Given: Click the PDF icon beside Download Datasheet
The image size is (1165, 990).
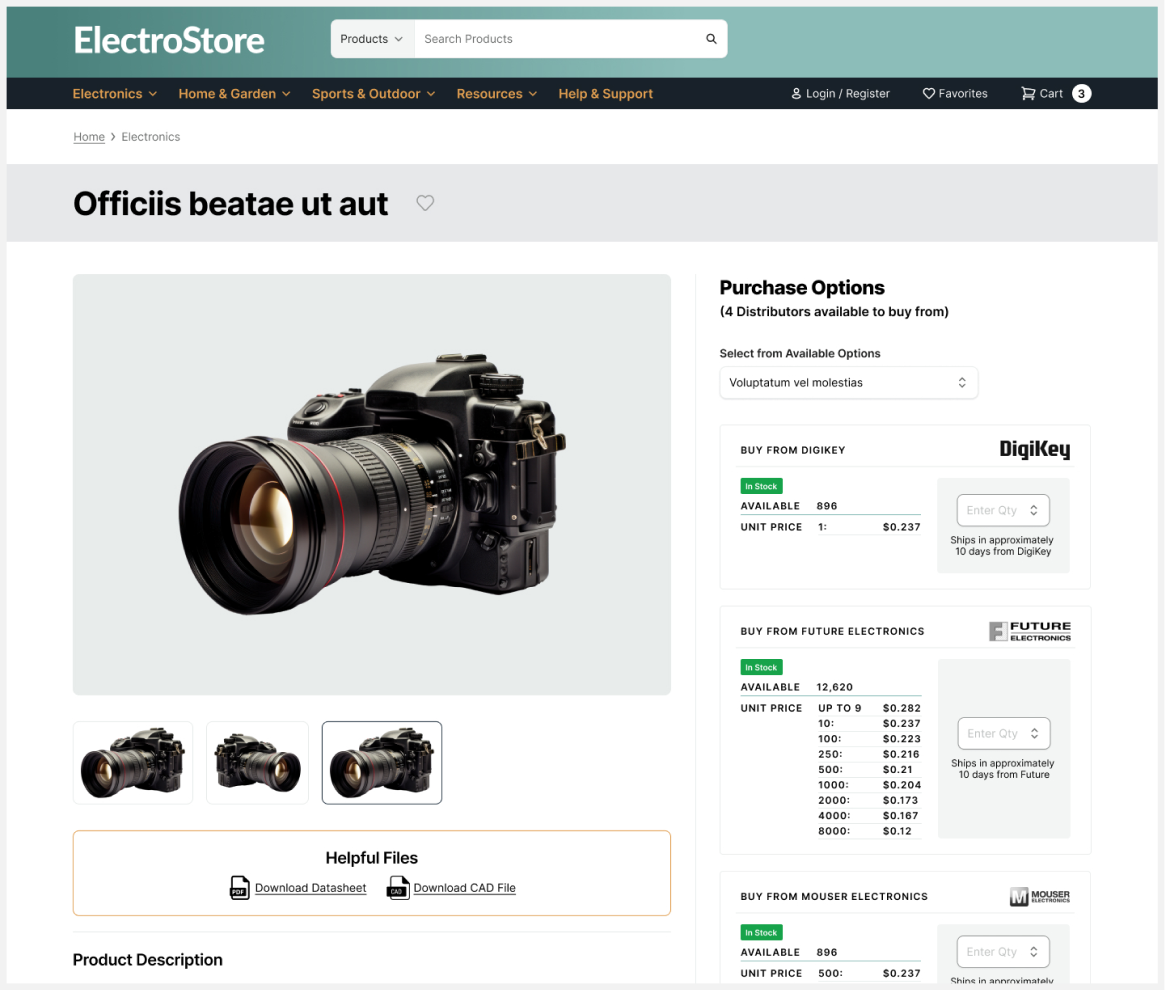Looking at the screenshot, I should (x=239, y=888).
